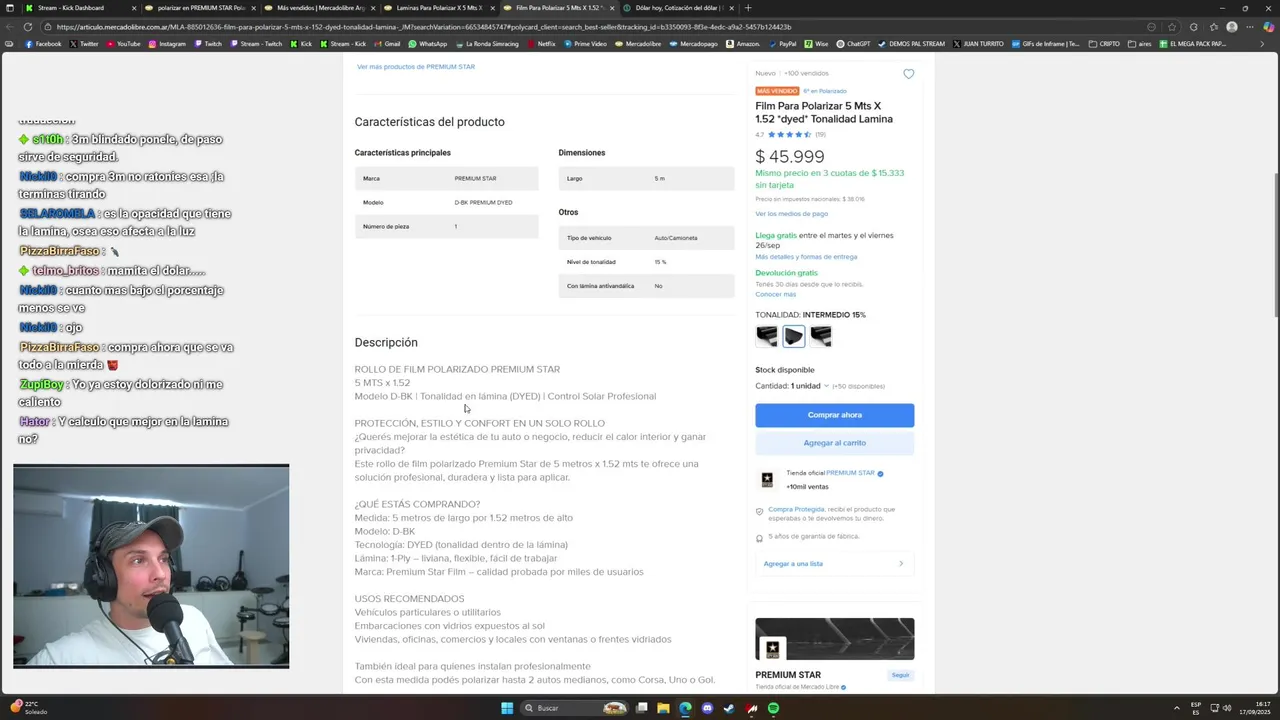Close the 'Film Para Polarizar 5 Mts' tab
Viewport: 1280px width, 720px height.
pos(611,8)
